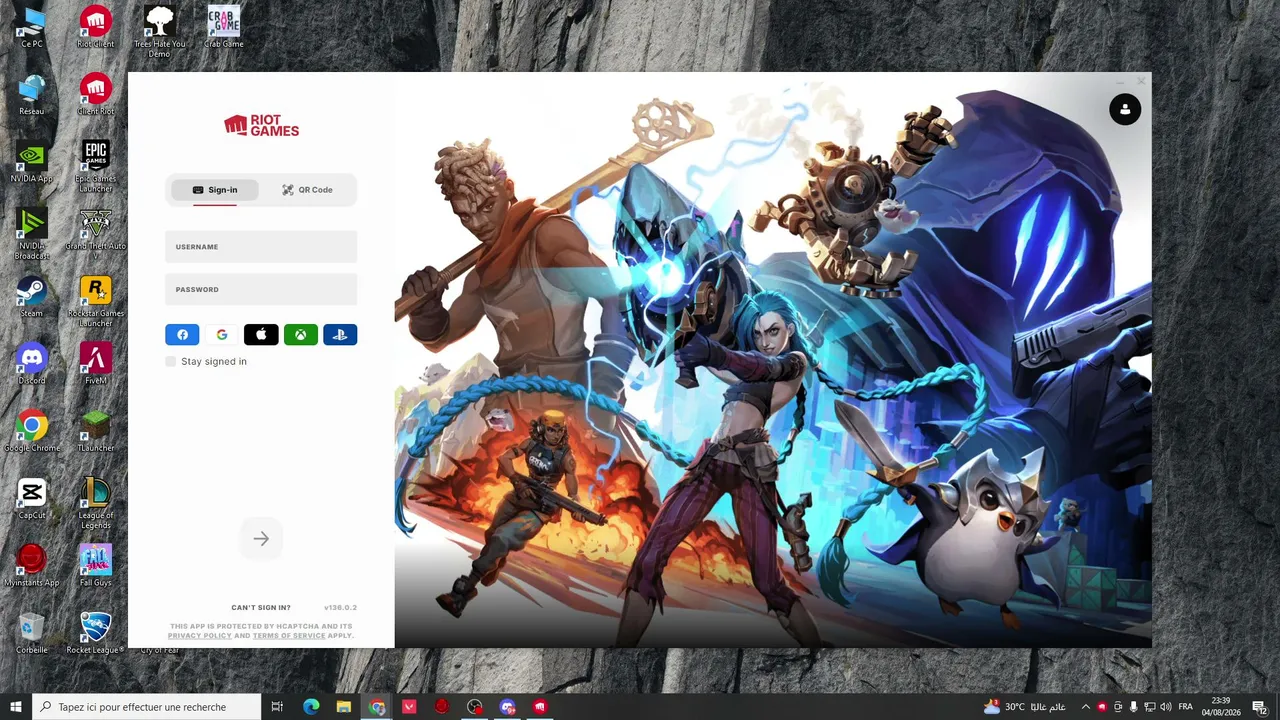Select the Google Chrome desktop shortcut
Screen dimensions: 1280x720
click(x=32, y=431)
